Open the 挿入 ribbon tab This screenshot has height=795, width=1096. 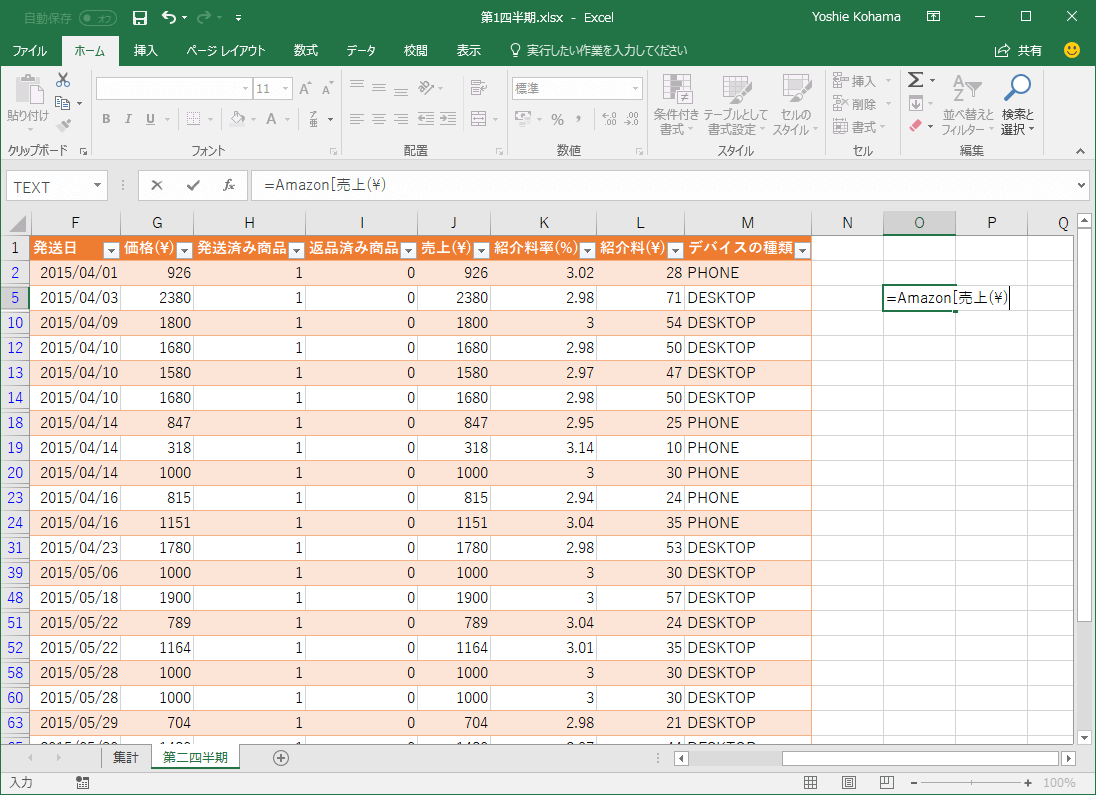click(146, 50)
